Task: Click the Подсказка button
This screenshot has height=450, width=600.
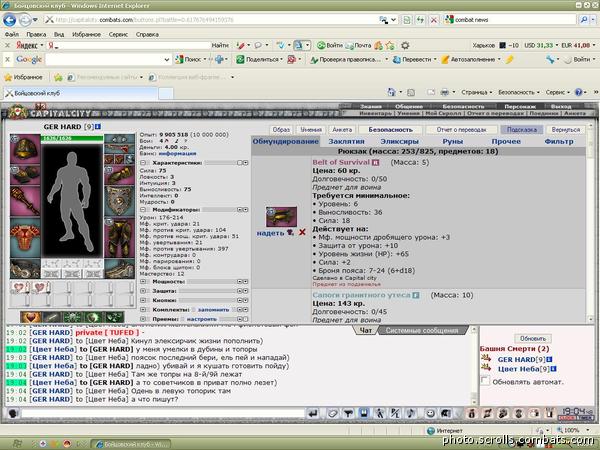Action: [522, 130]
